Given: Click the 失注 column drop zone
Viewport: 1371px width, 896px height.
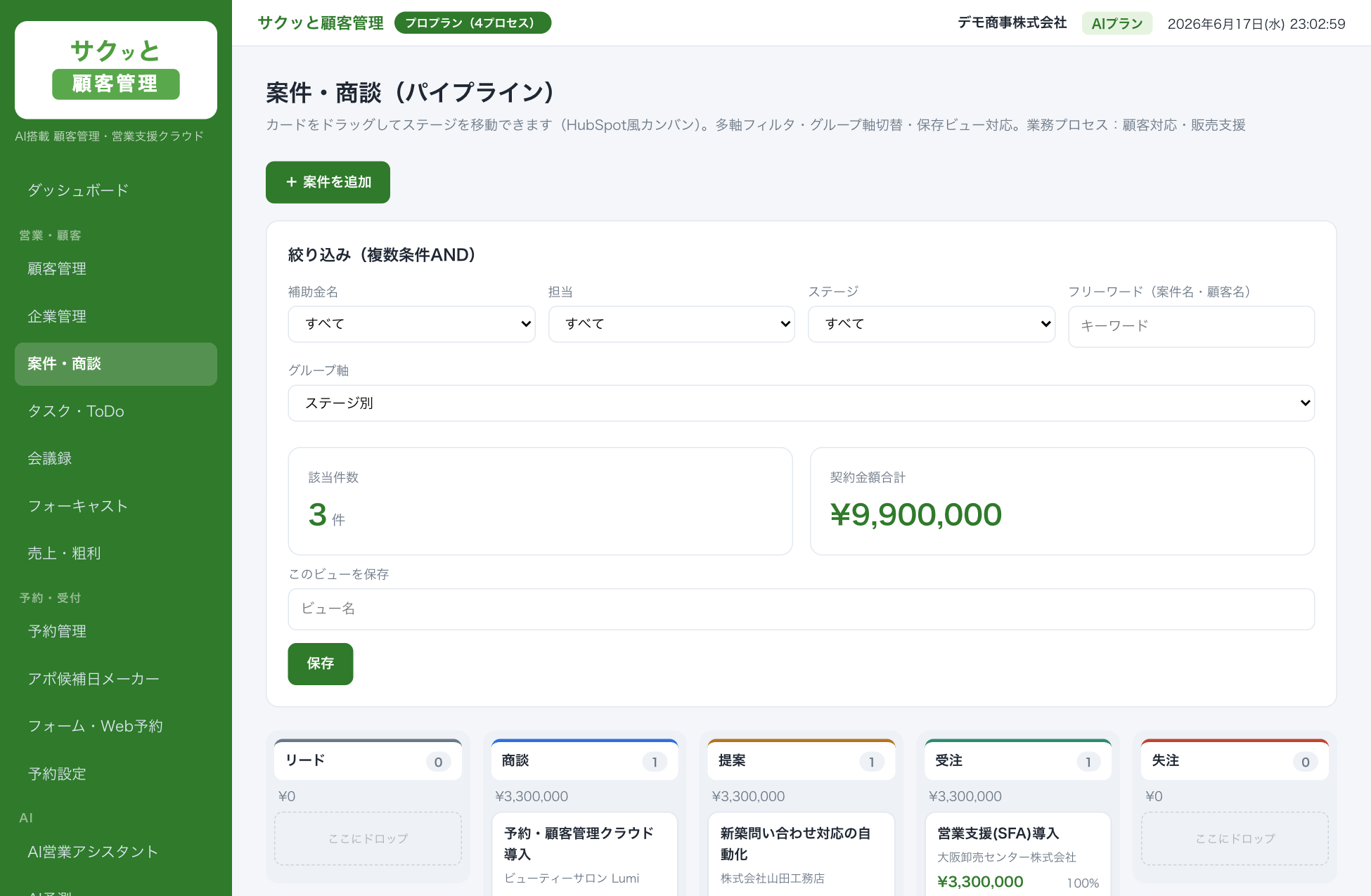Looking at the screenshot, I should click(x=1235, y=839).
